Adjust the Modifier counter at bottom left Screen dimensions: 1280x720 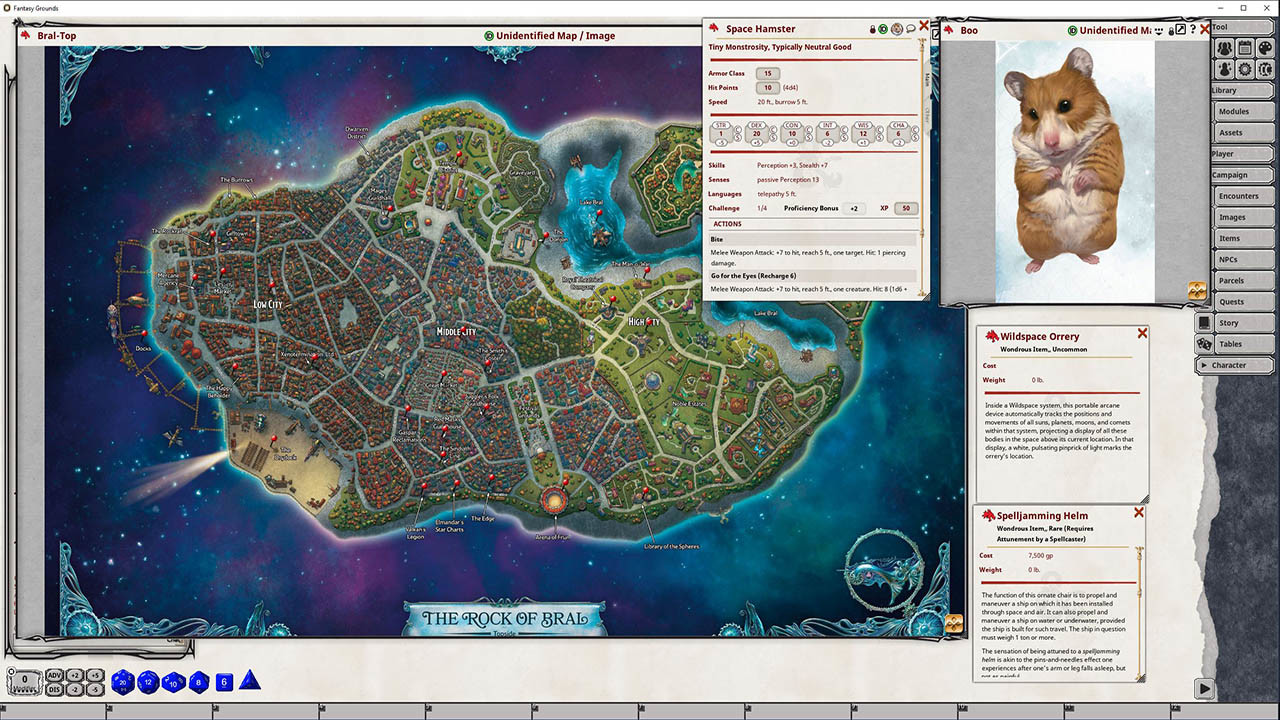point(24,681)
